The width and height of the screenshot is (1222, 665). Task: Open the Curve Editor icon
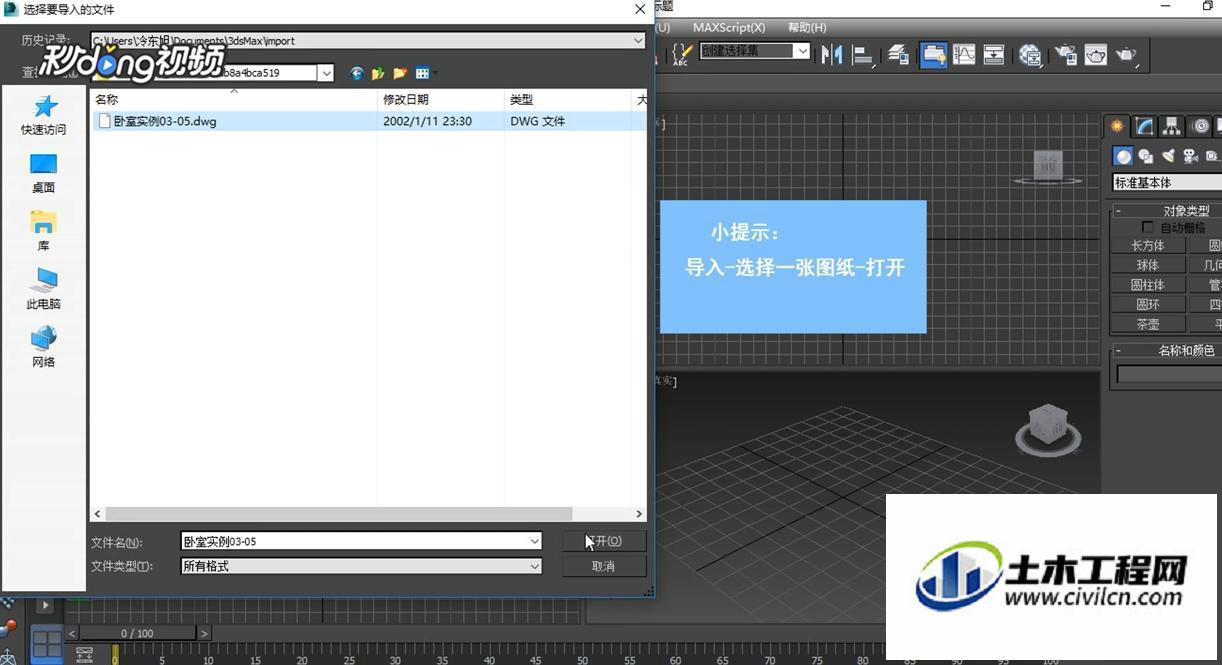pos(964,54)
